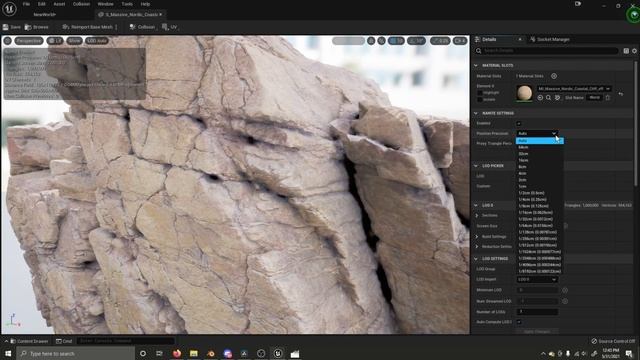Click Reimport Base Mesh
This screenshot has width=640, height=360.
88,27
